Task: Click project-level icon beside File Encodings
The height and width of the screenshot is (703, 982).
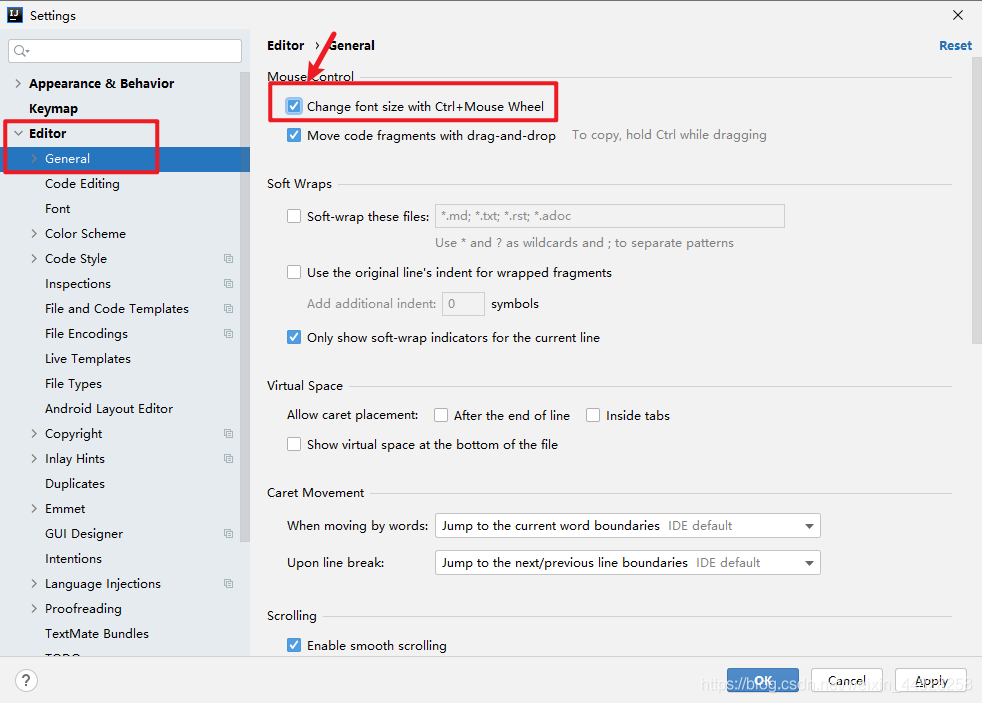Action: 229,334
